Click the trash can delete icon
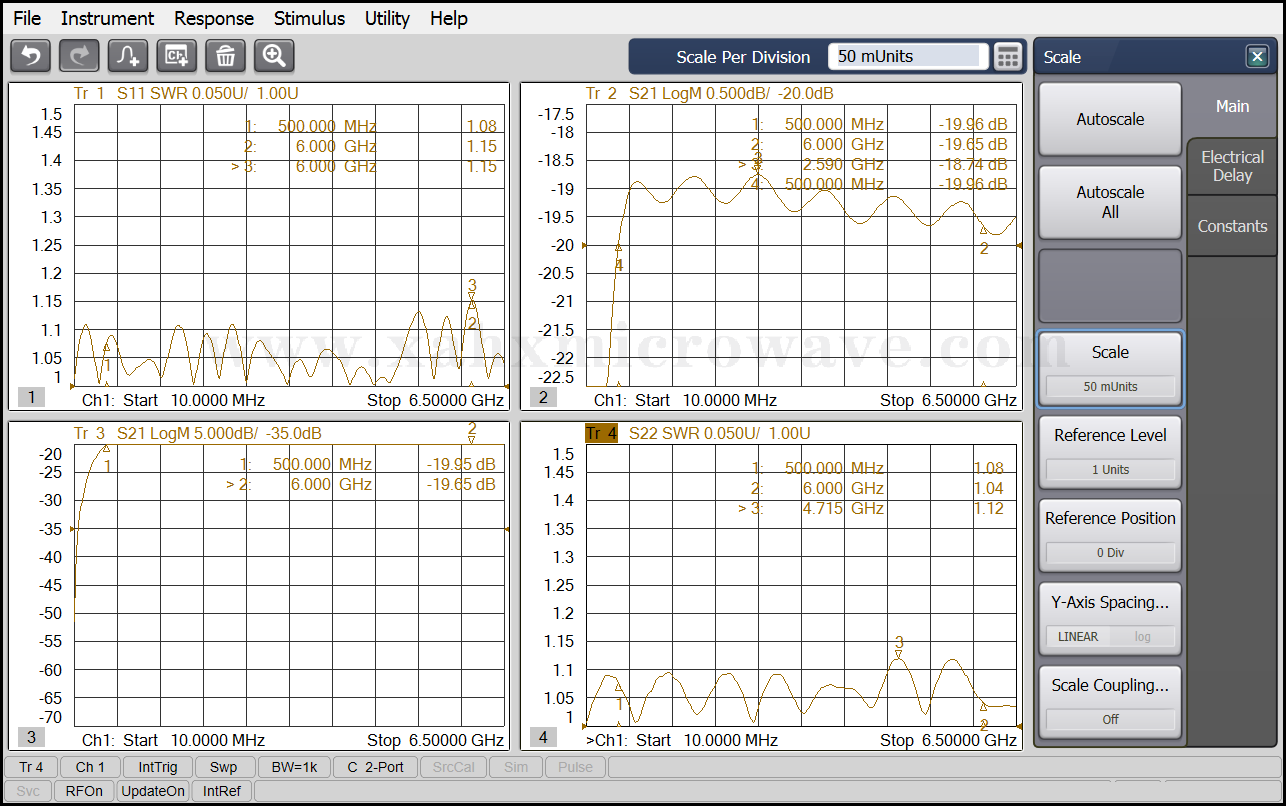This screenshot has height=806, width=1286. (226, 56)
